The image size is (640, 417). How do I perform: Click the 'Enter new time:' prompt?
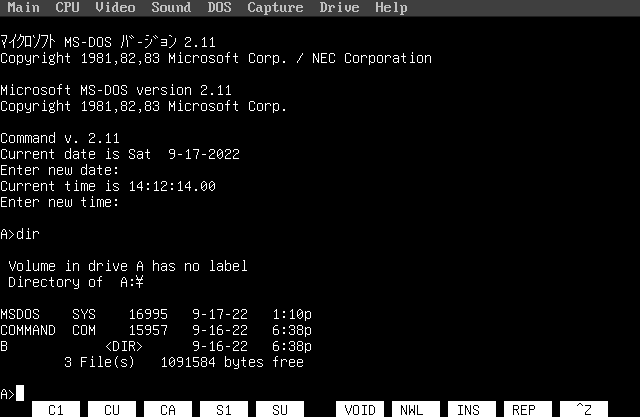(x=60, y=202)
